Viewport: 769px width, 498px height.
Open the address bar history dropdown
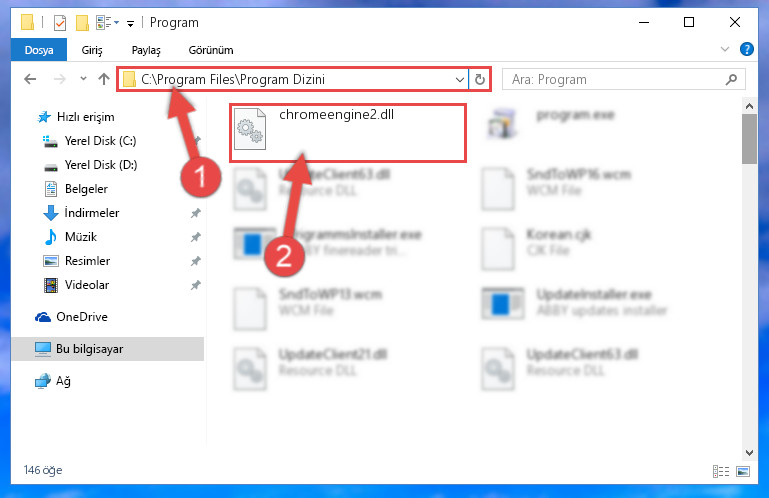click(460, 79)
